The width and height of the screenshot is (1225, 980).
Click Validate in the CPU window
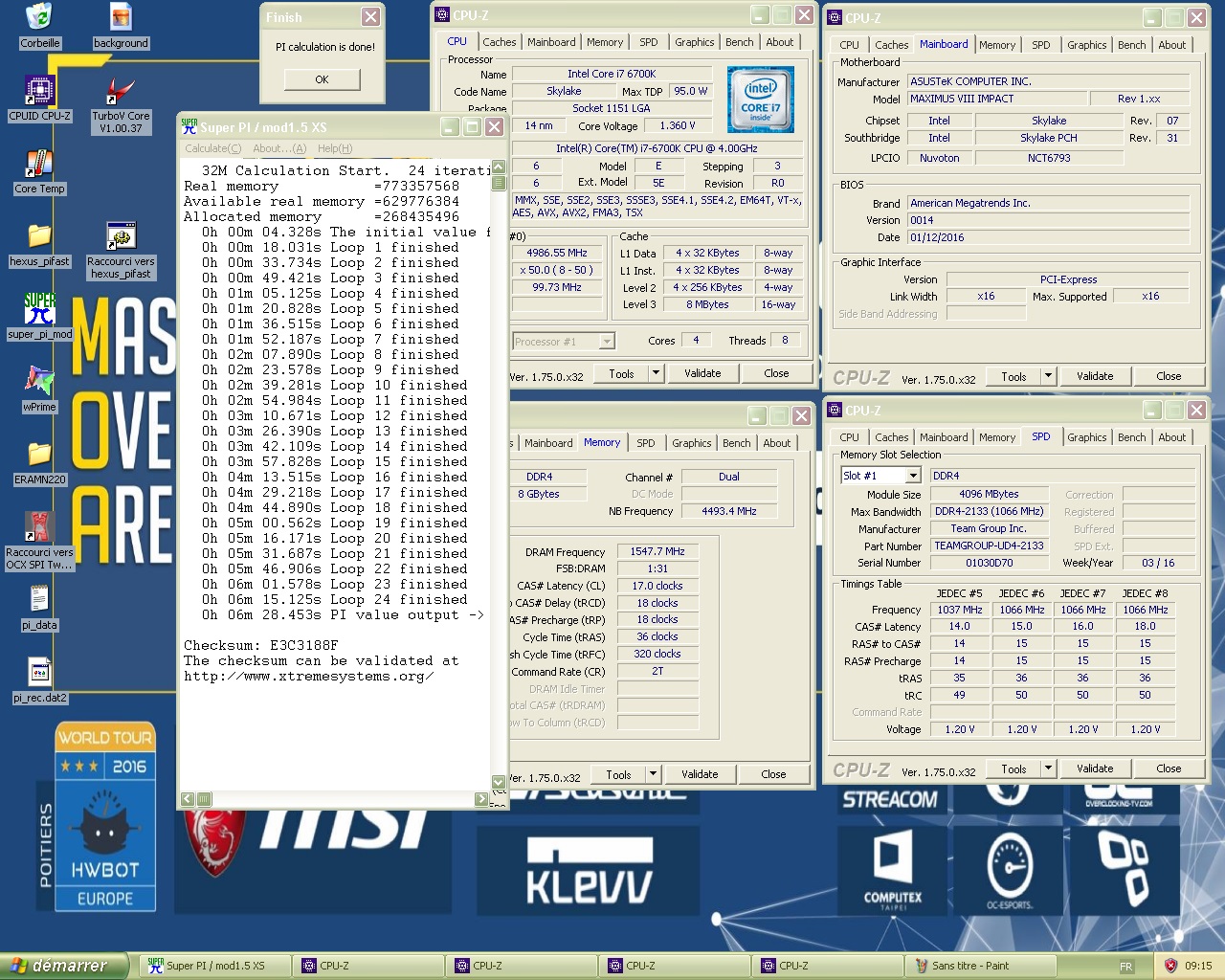point(702,373)
